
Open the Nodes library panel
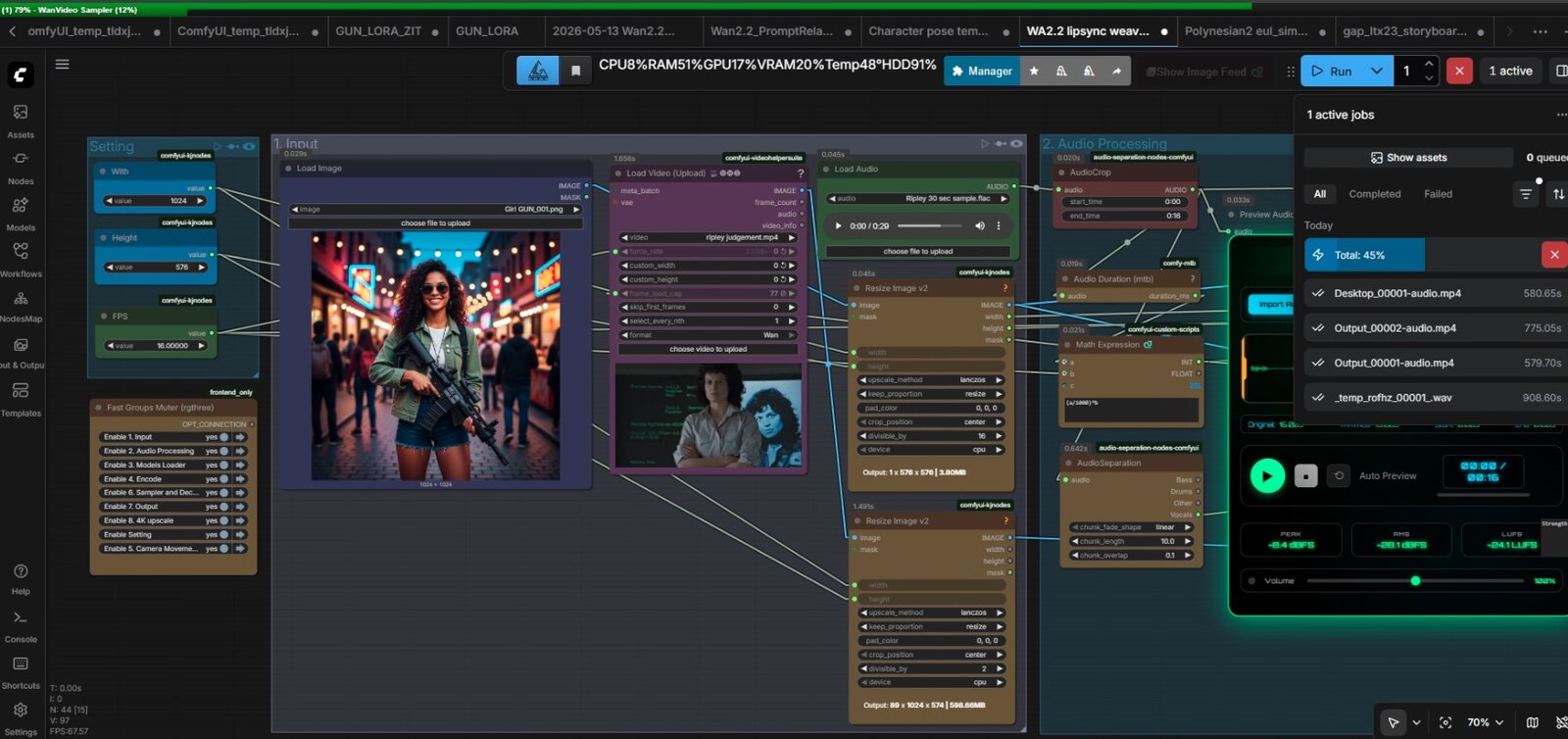[21, 167]
